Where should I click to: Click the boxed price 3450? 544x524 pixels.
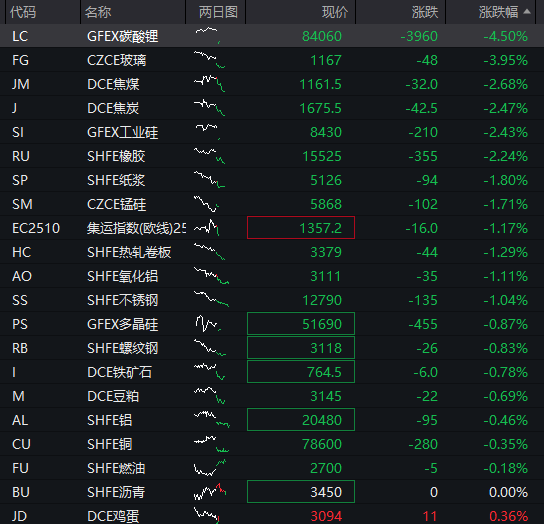coord(301,492)
